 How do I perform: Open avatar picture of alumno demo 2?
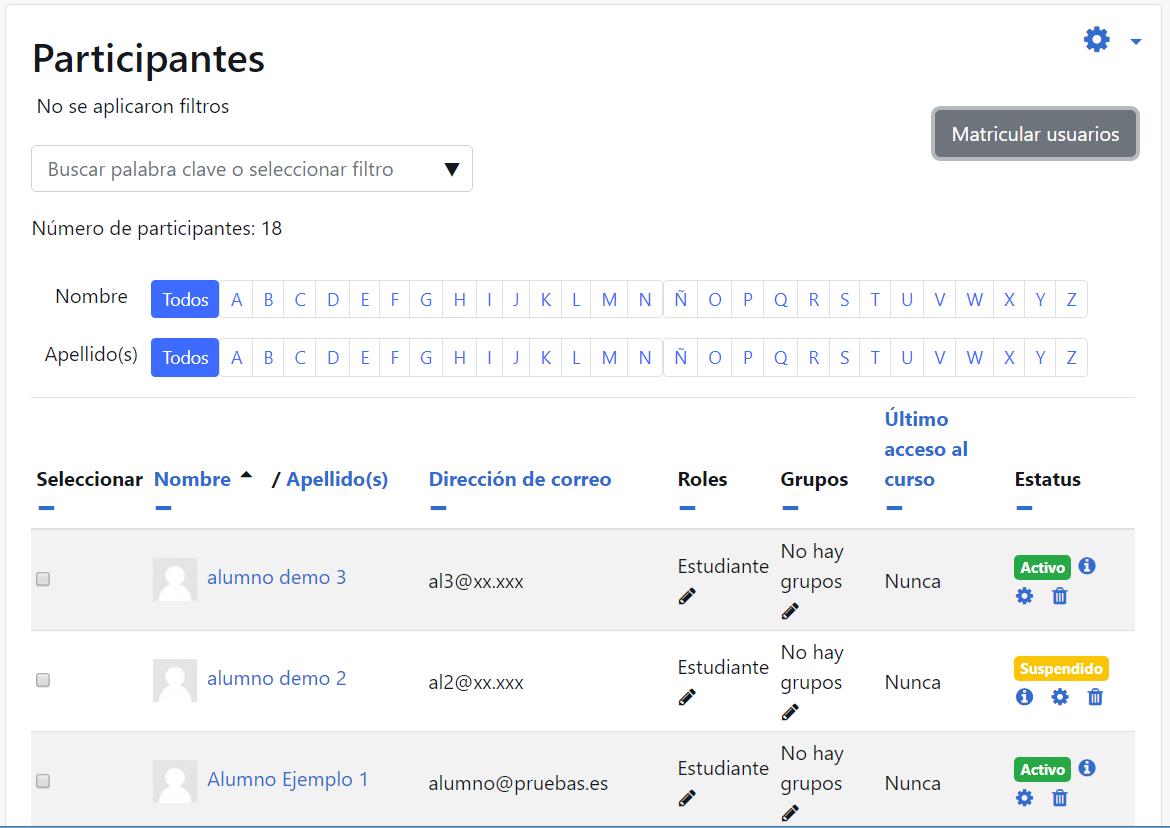pyautogui.click(x=175, y=680)
